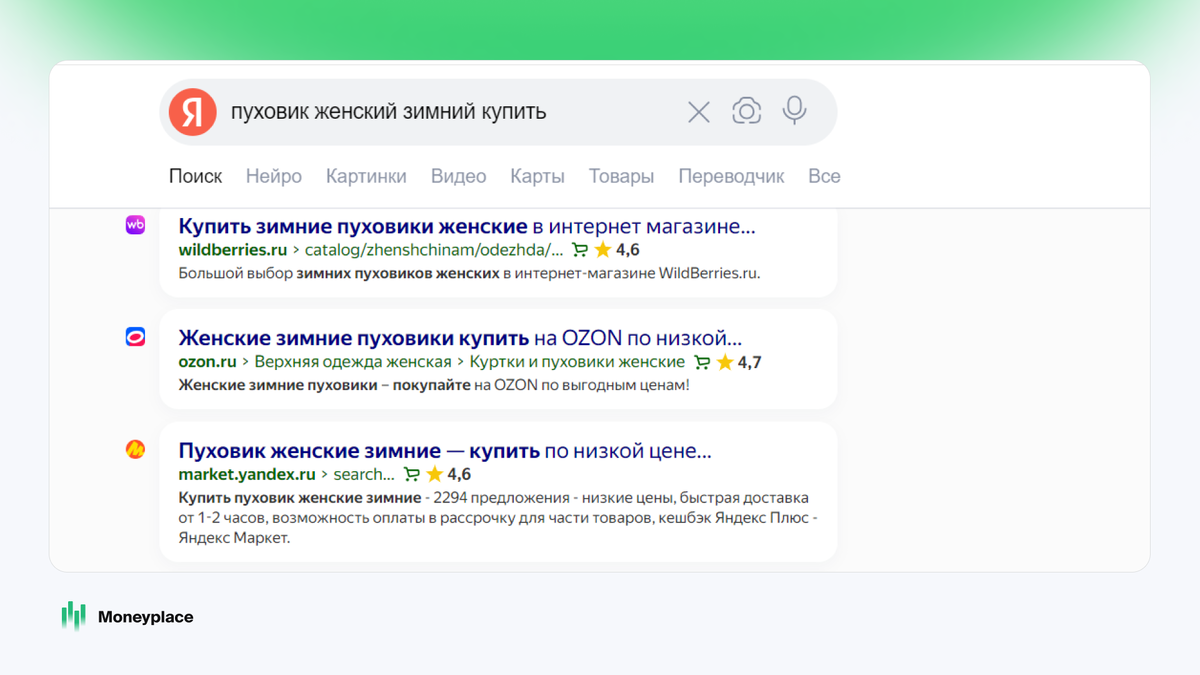
Task: Open catalog/zhenshchinam/odezhda breadcrumb link
Action: point(434,250)
